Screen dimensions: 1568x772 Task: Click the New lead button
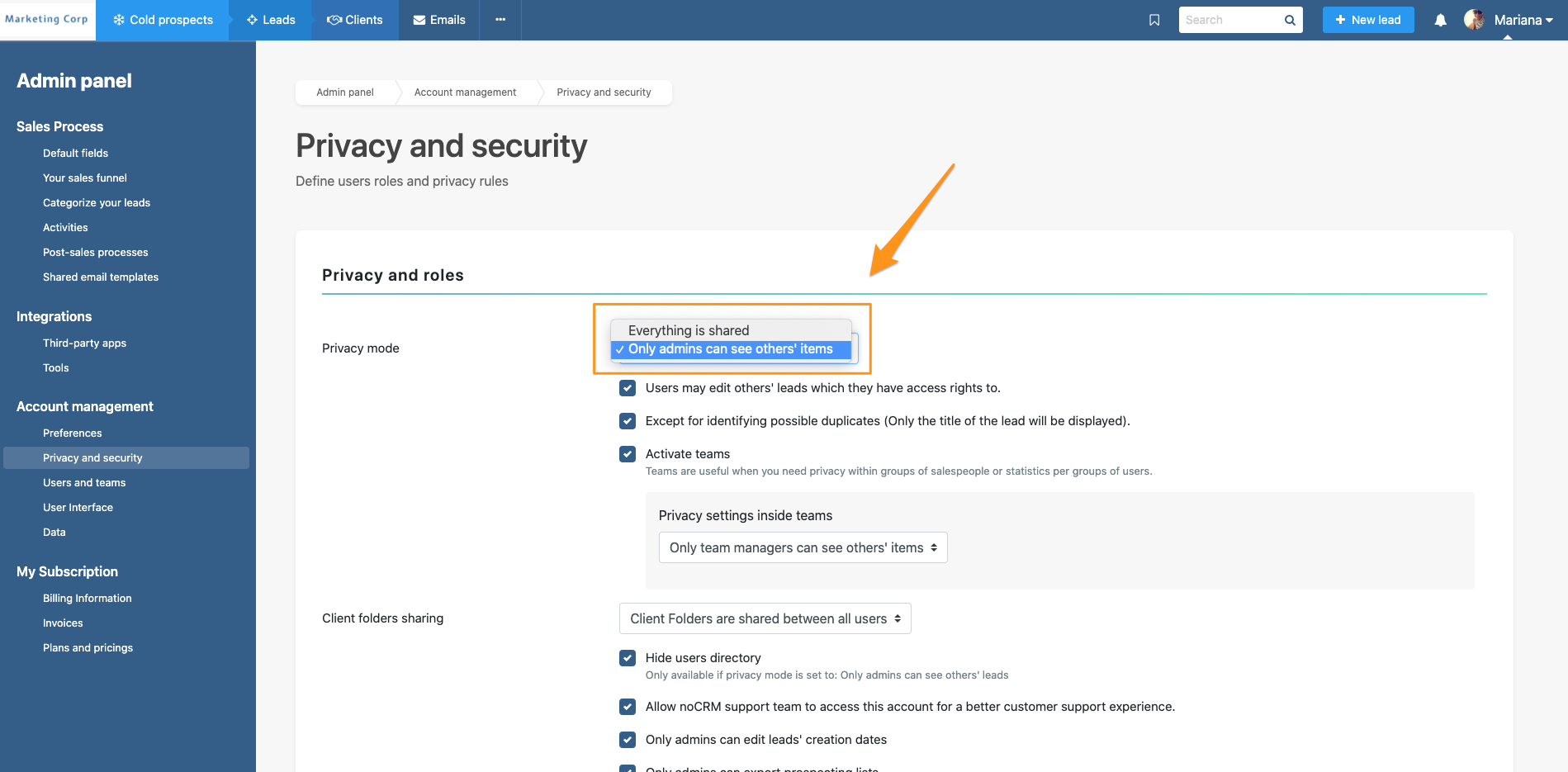1367,20
